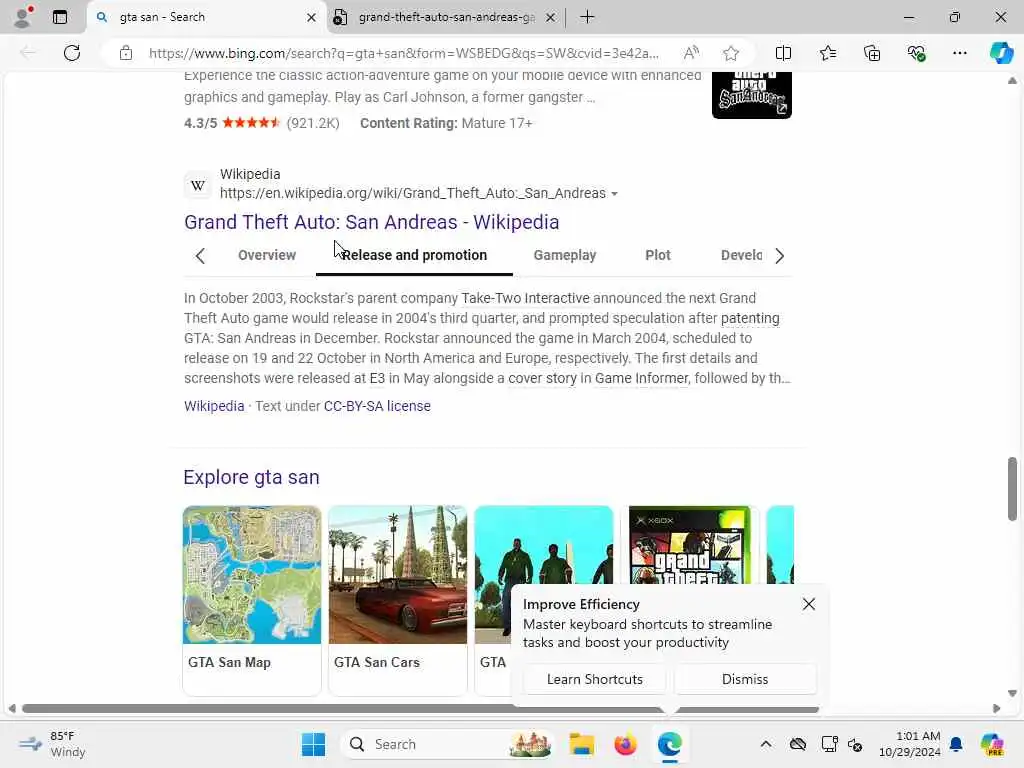Close the grand-theft-auto-san-andreas tab
This screenshot has height=768, width=1024.
pyautogui.click(x=551, y=18)
